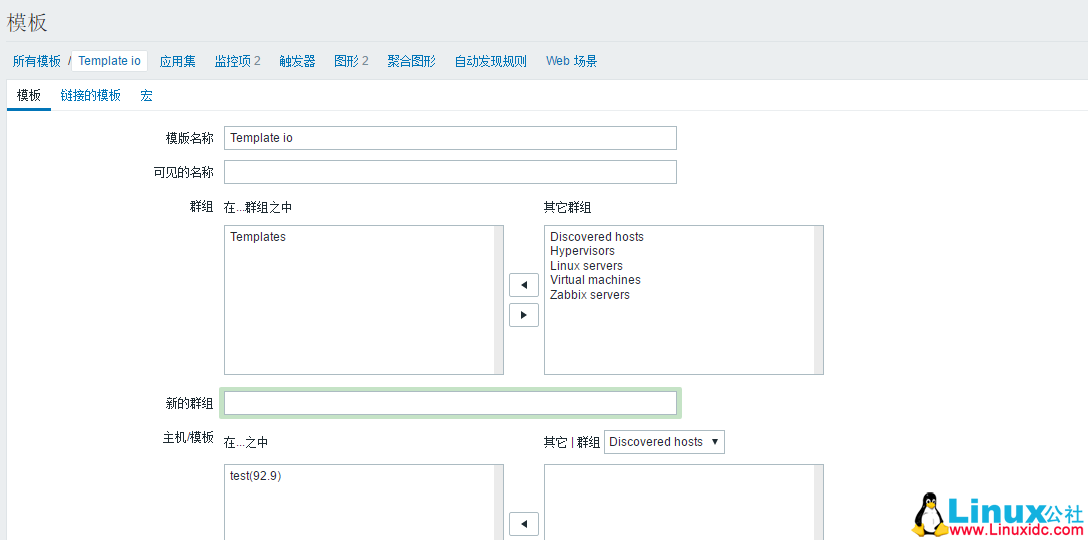
Task: Open the 图形 2 graphs link
Action: point(351,61)
